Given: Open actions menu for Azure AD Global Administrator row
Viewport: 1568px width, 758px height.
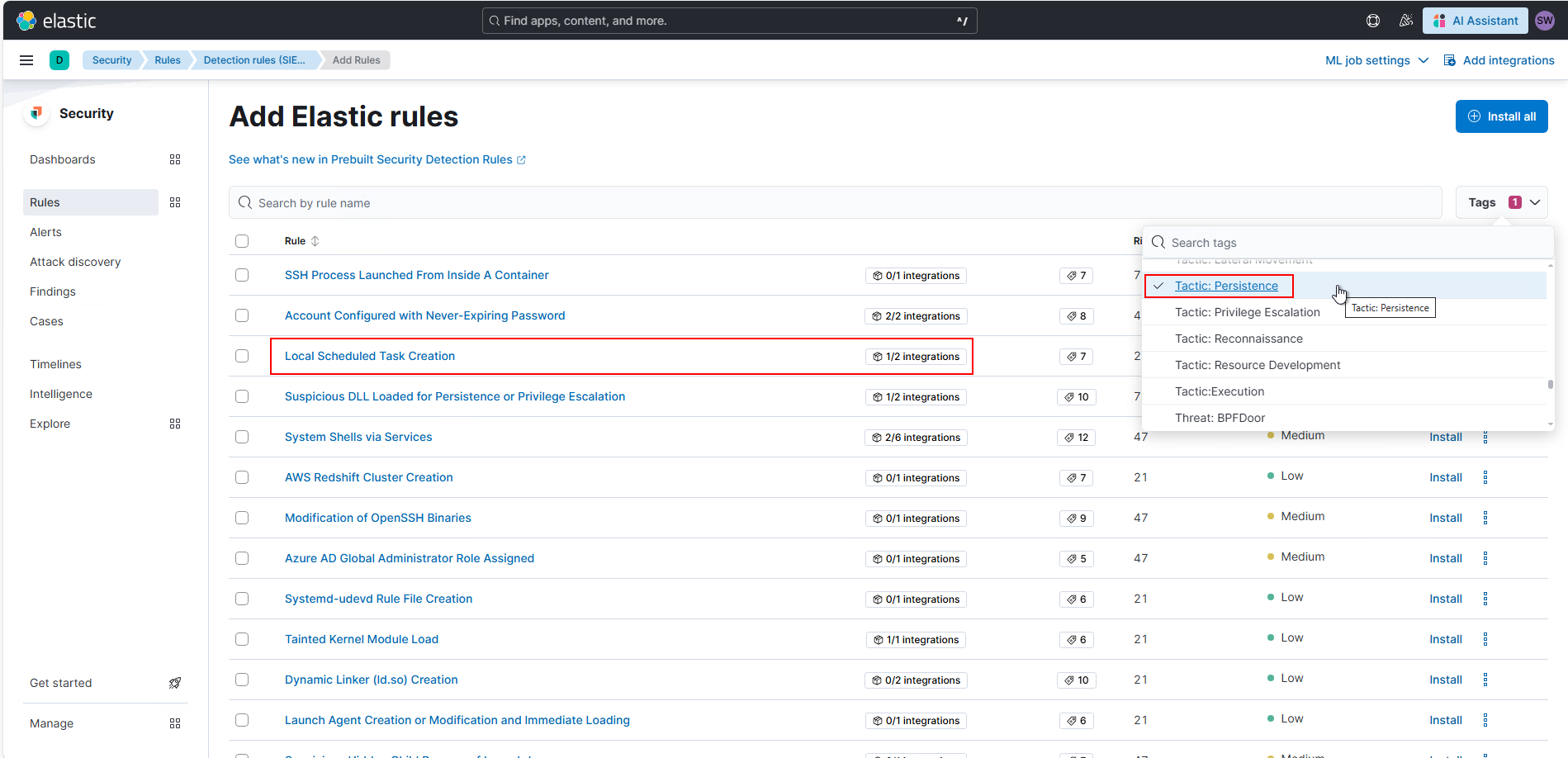Looking at the screenshot, I should click(1485, 558).
